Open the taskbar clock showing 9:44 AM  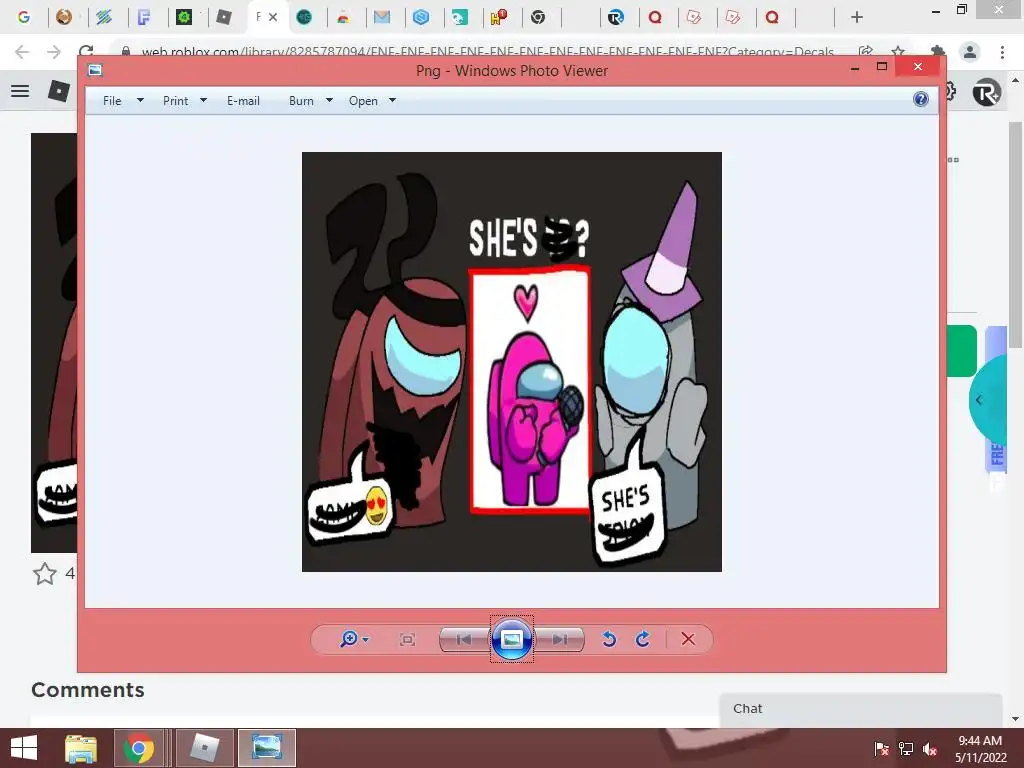[980, 748]
